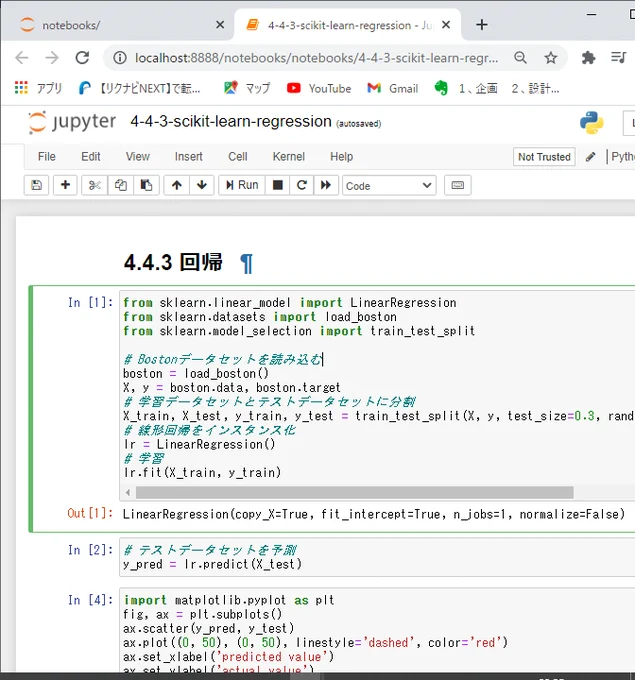The width and height of the screenshot is (635, 680).
Task: Click the Out[1] LinearRegression output text
Action: (373, 514)
